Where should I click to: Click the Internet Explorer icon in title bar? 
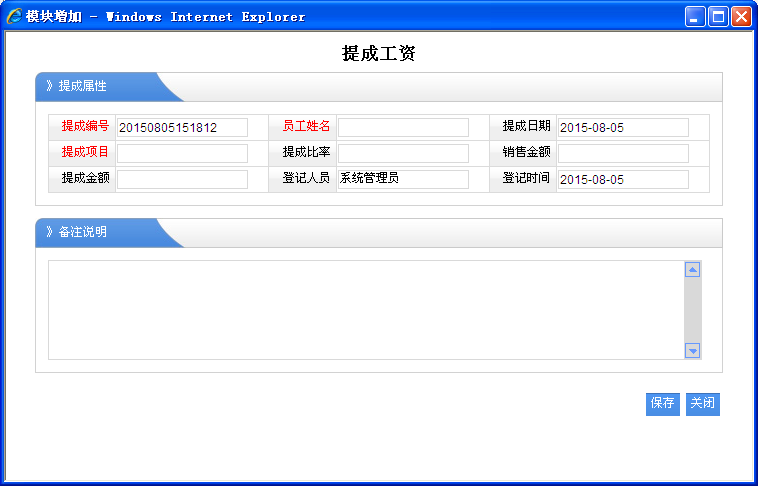[14, 17]
